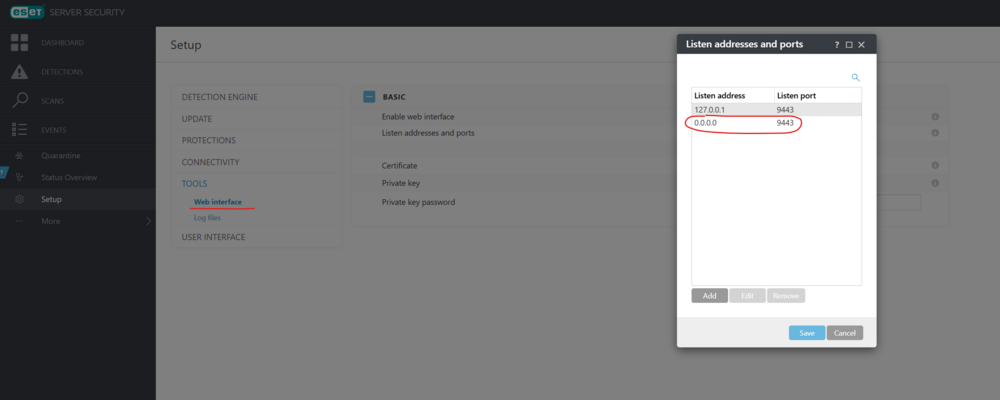Show info icon for the Certificate row
The image size is (1000, 400).
[x=935, y=165]
